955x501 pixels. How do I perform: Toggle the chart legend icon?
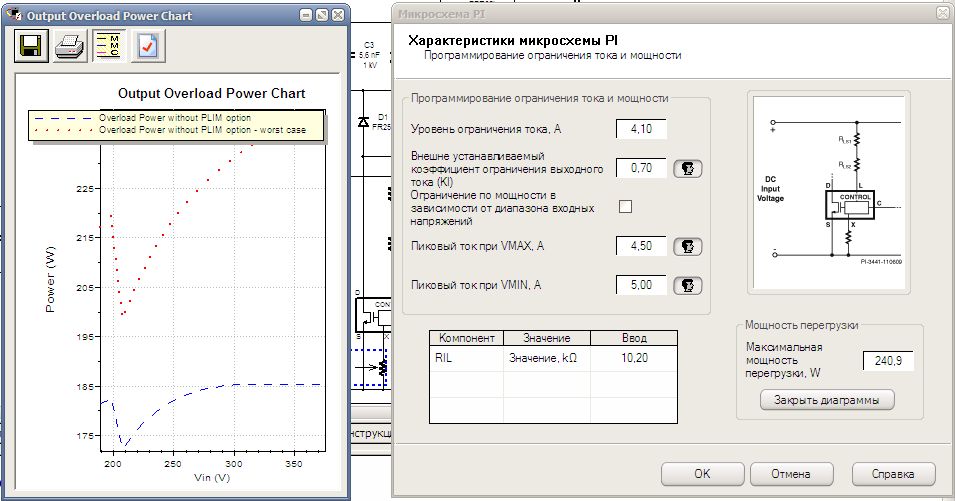click(108, 46)
